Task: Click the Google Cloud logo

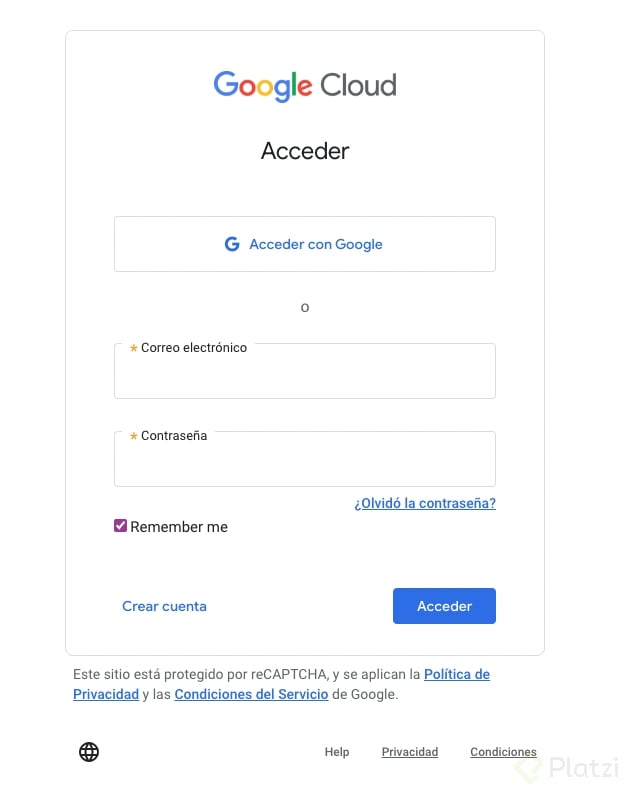Action: coord(305,85)
